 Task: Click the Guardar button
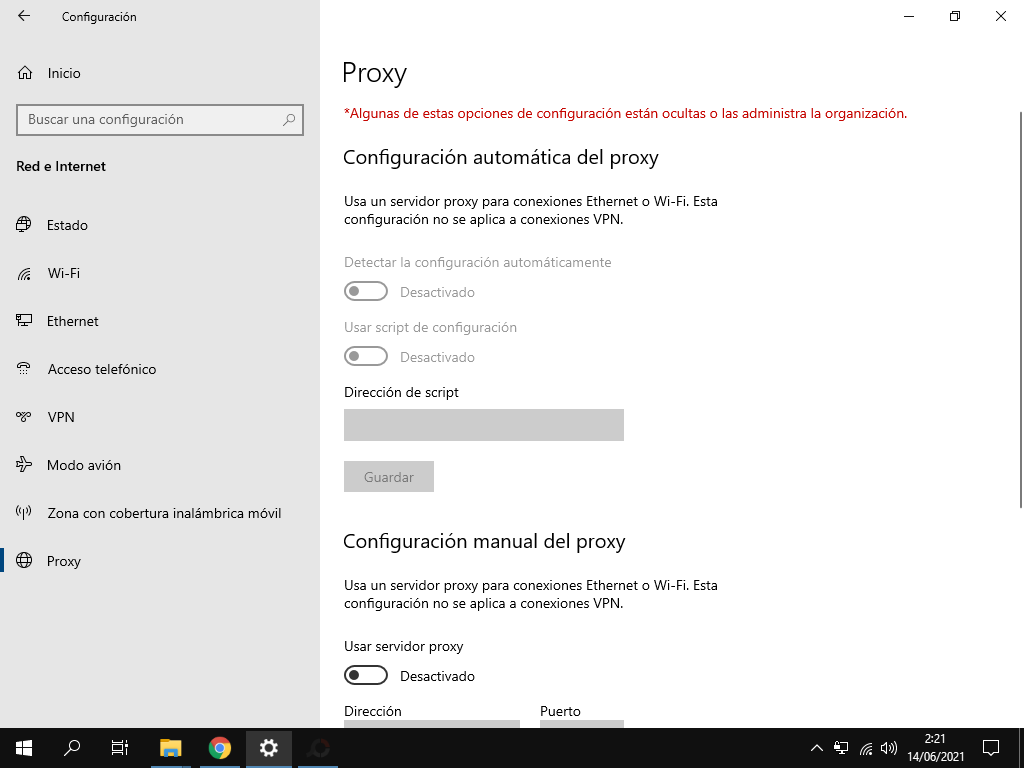tap(389, 477)
